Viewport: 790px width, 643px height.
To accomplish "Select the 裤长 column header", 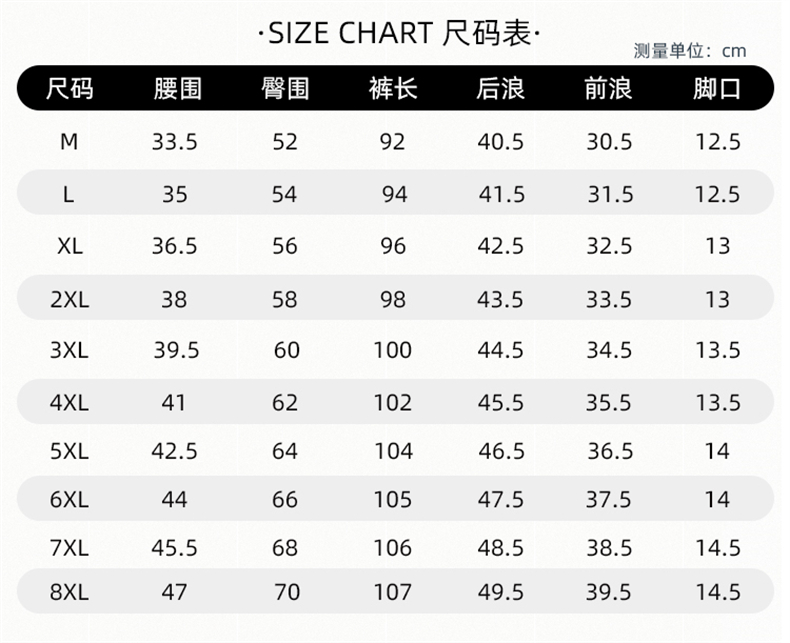I will coord(393,89).
